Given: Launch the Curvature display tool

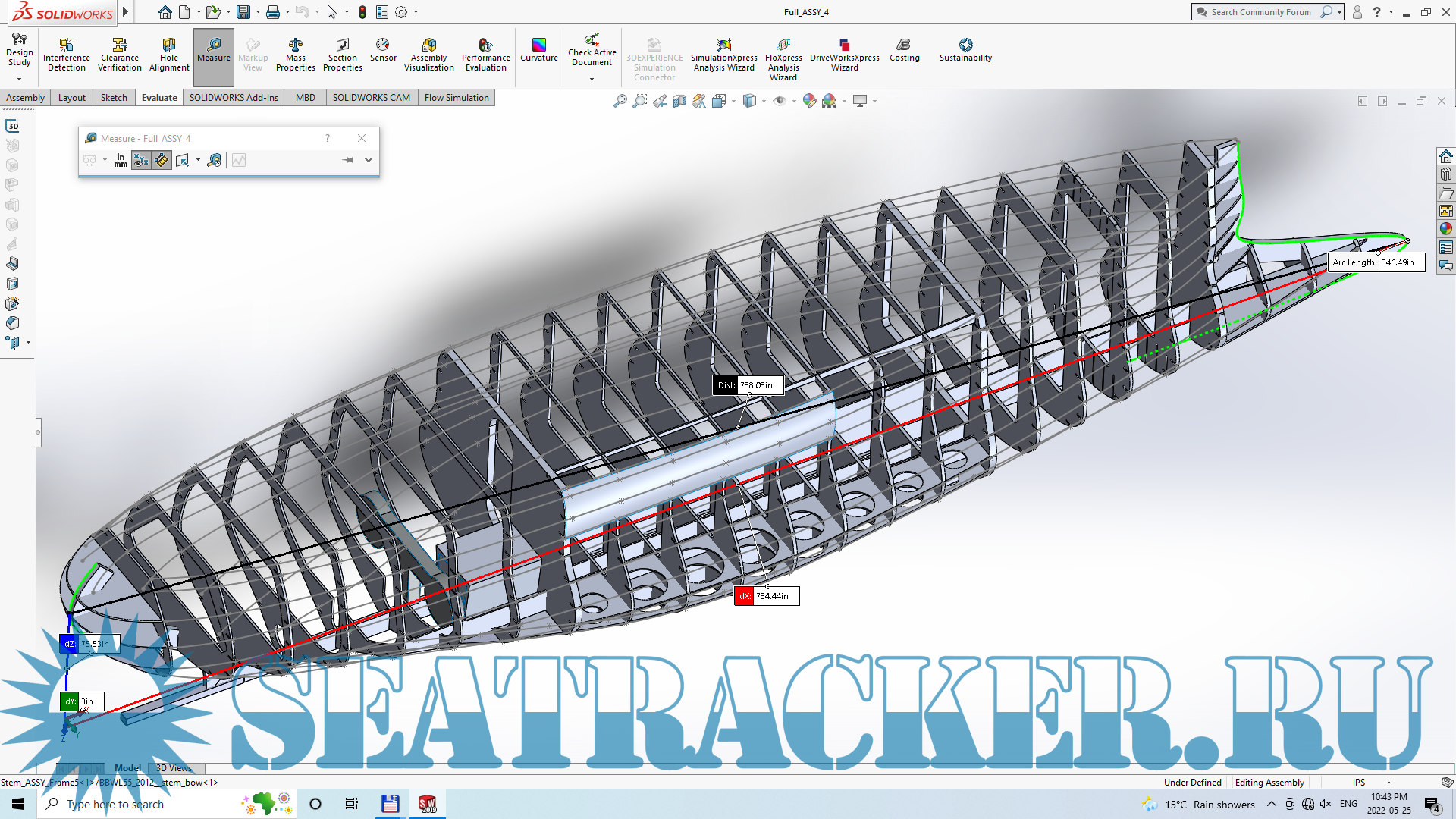Looking at the screenshot, I should pyautogui.click(x=538, y=49).
